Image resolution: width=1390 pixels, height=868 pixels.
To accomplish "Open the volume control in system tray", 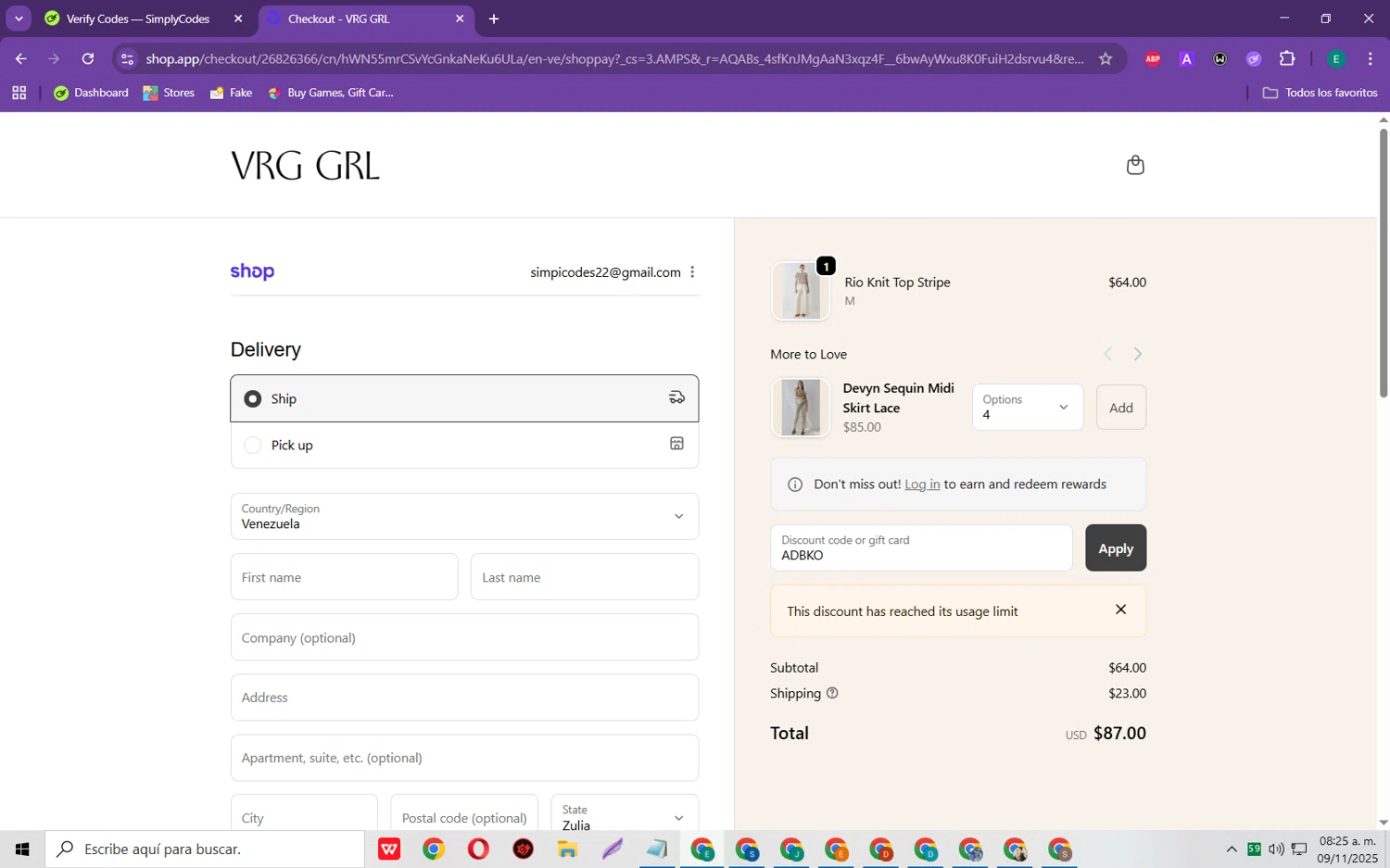I will (x=1276, y=849).
